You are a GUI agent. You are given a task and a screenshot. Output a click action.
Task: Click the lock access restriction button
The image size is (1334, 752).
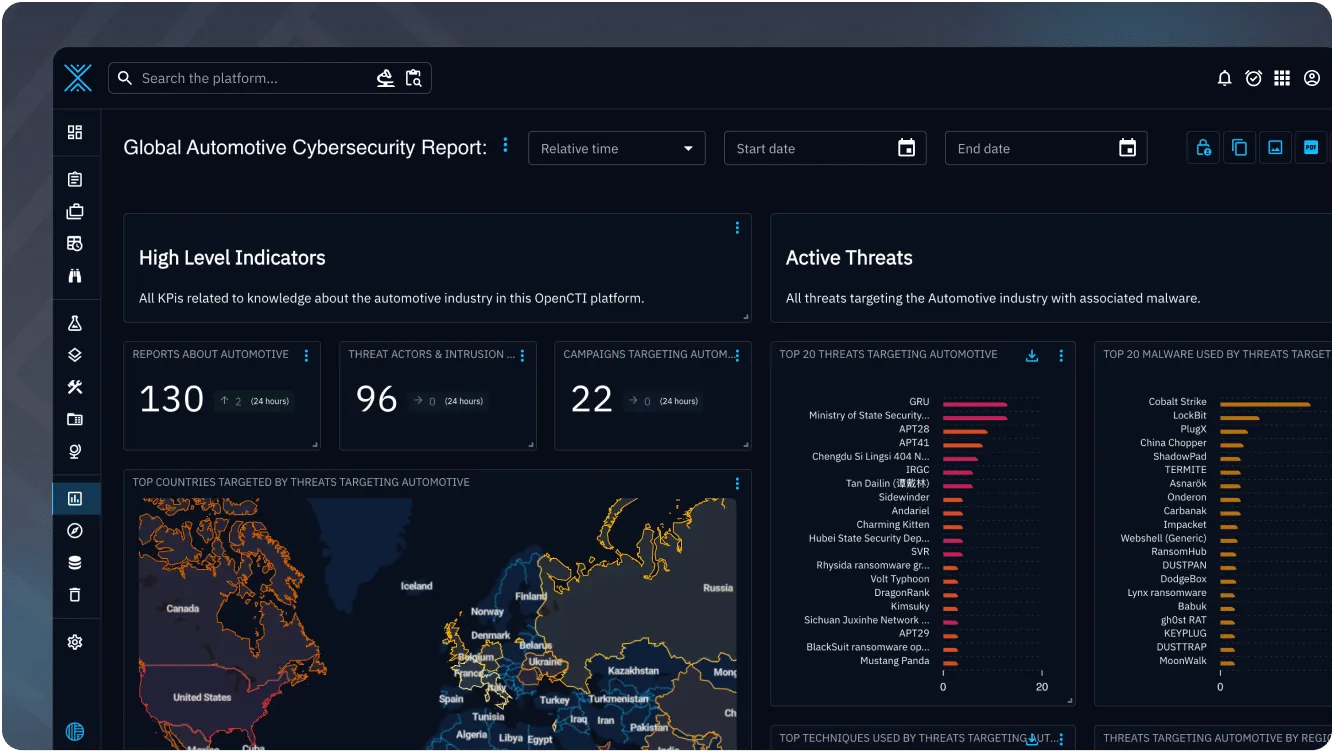[x=1204, y=148]
